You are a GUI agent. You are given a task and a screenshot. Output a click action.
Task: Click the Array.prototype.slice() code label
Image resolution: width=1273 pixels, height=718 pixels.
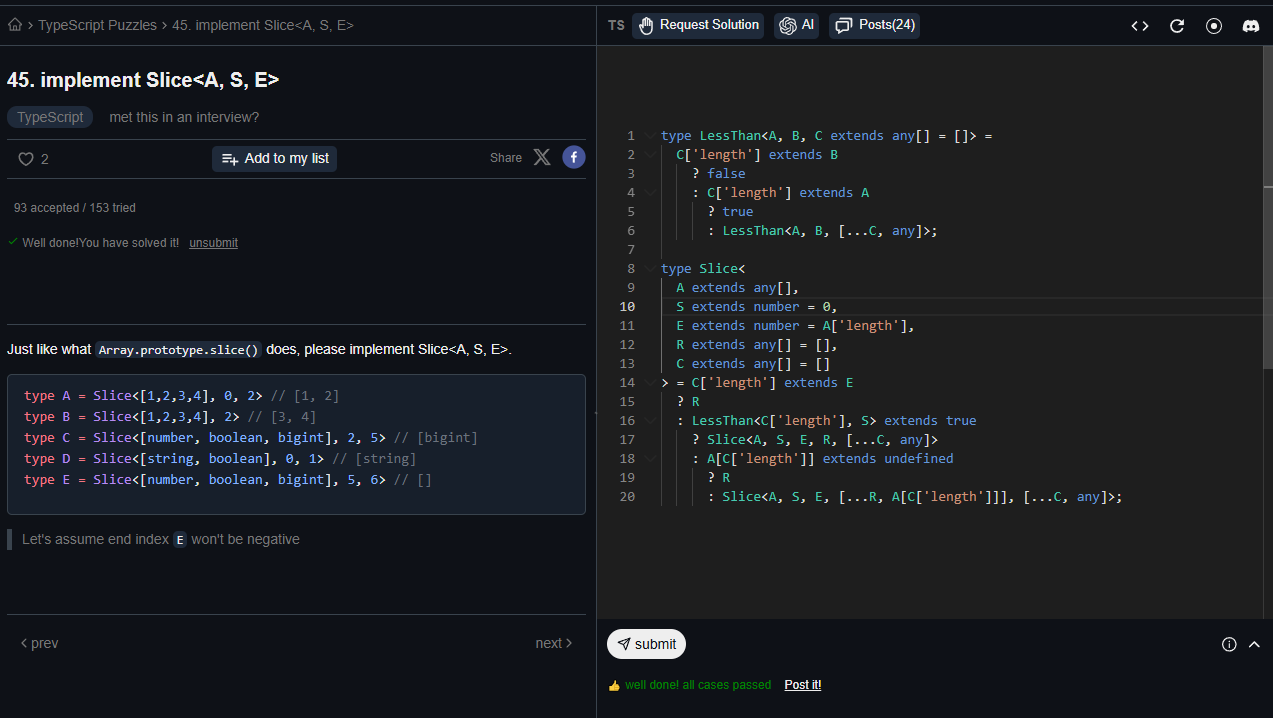pyautogui.click(x=179, y=350)
